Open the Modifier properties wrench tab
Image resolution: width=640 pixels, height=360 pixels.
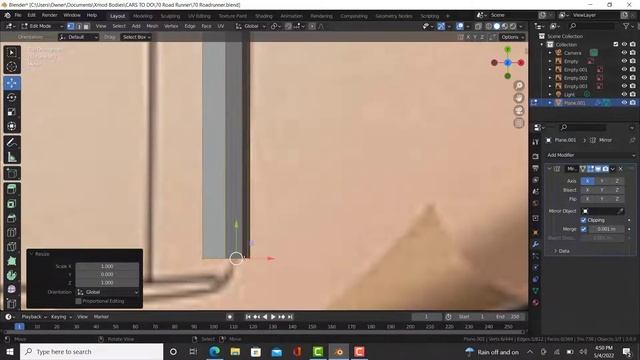click(536, 244)
